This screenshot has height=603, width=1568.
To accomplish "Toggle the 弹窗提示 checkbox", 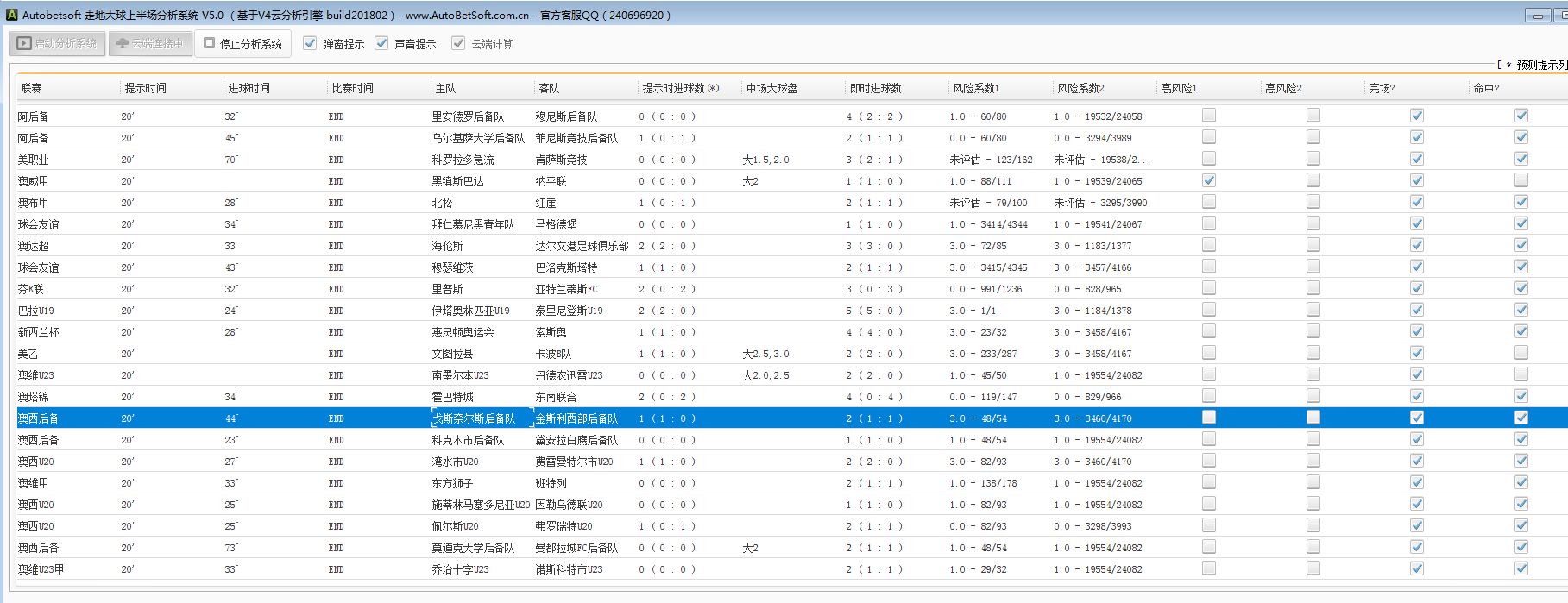I will tap(310, 43).
